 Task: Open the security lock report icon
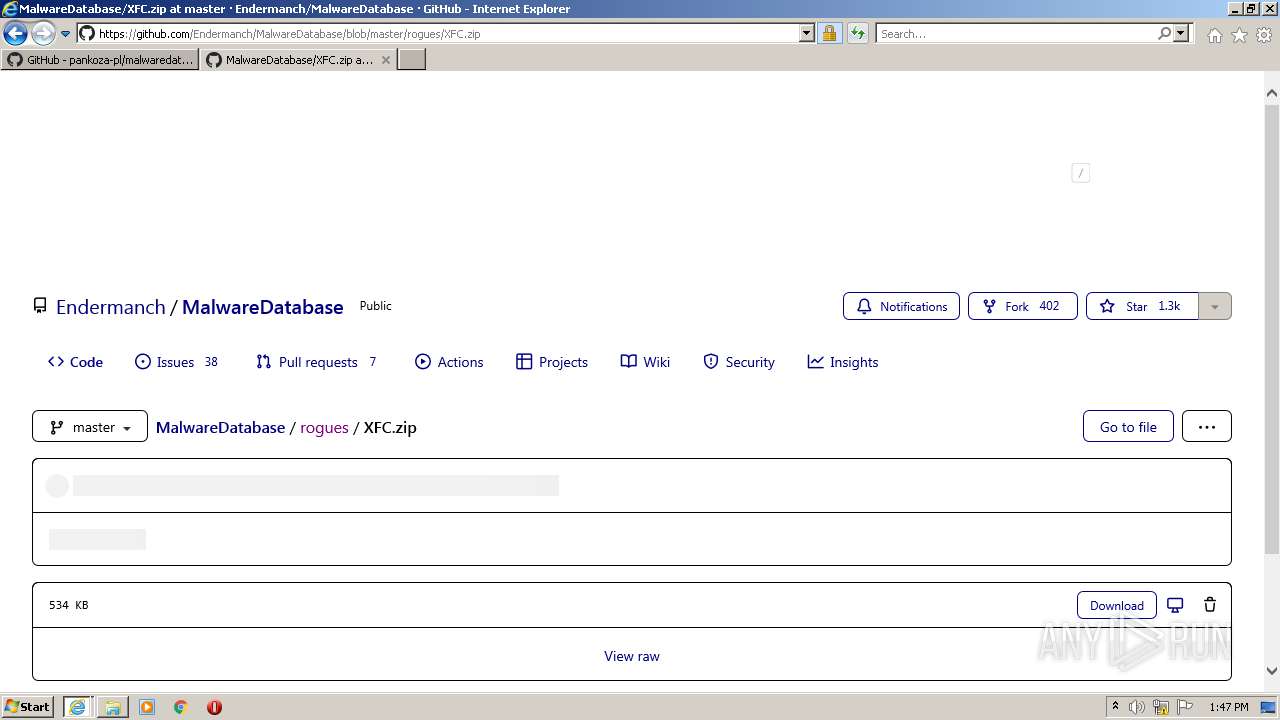[829, 34]
